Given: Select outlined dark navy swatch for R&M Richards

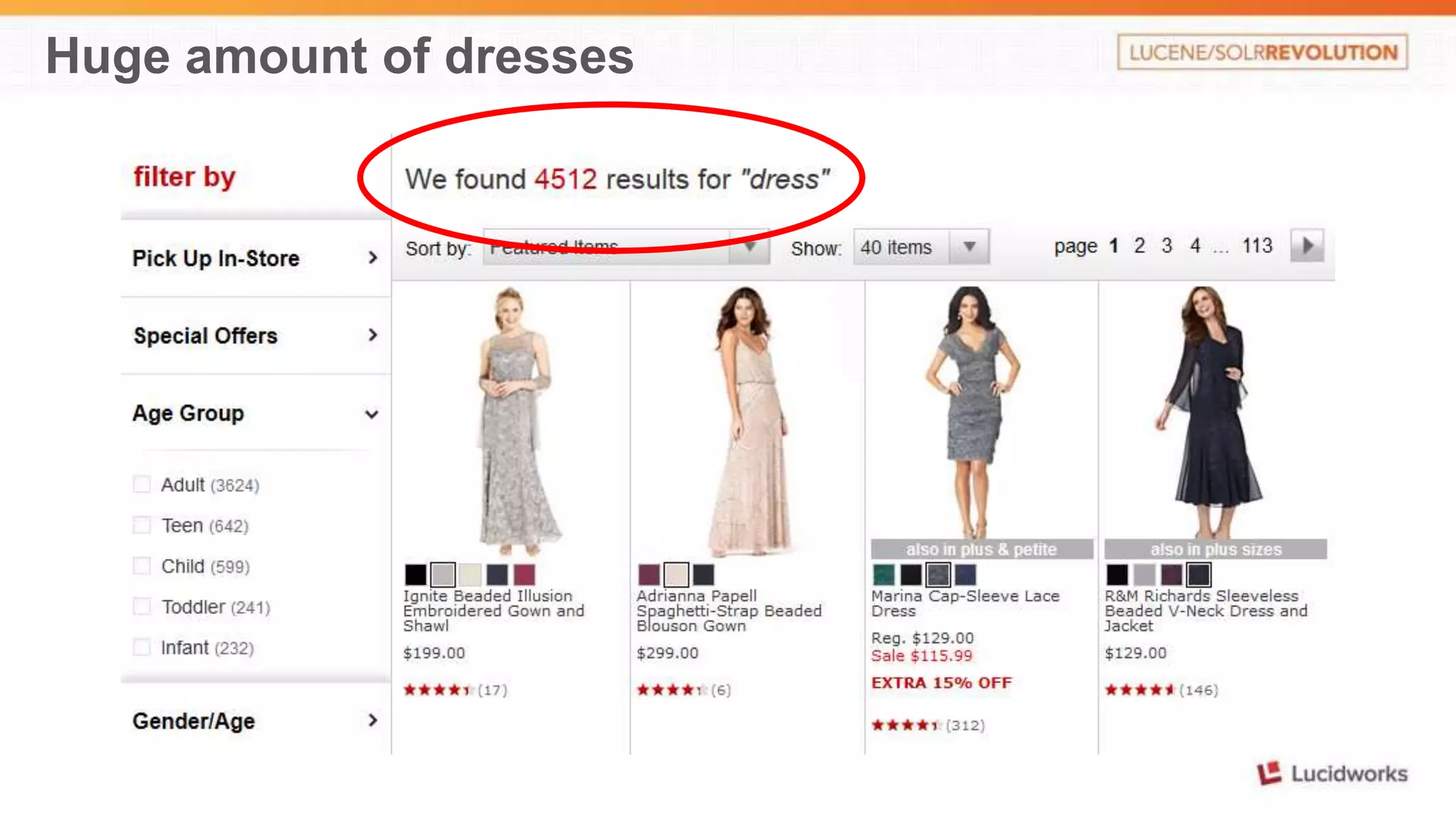Looking at the screenshot, I should [1199, 574].
